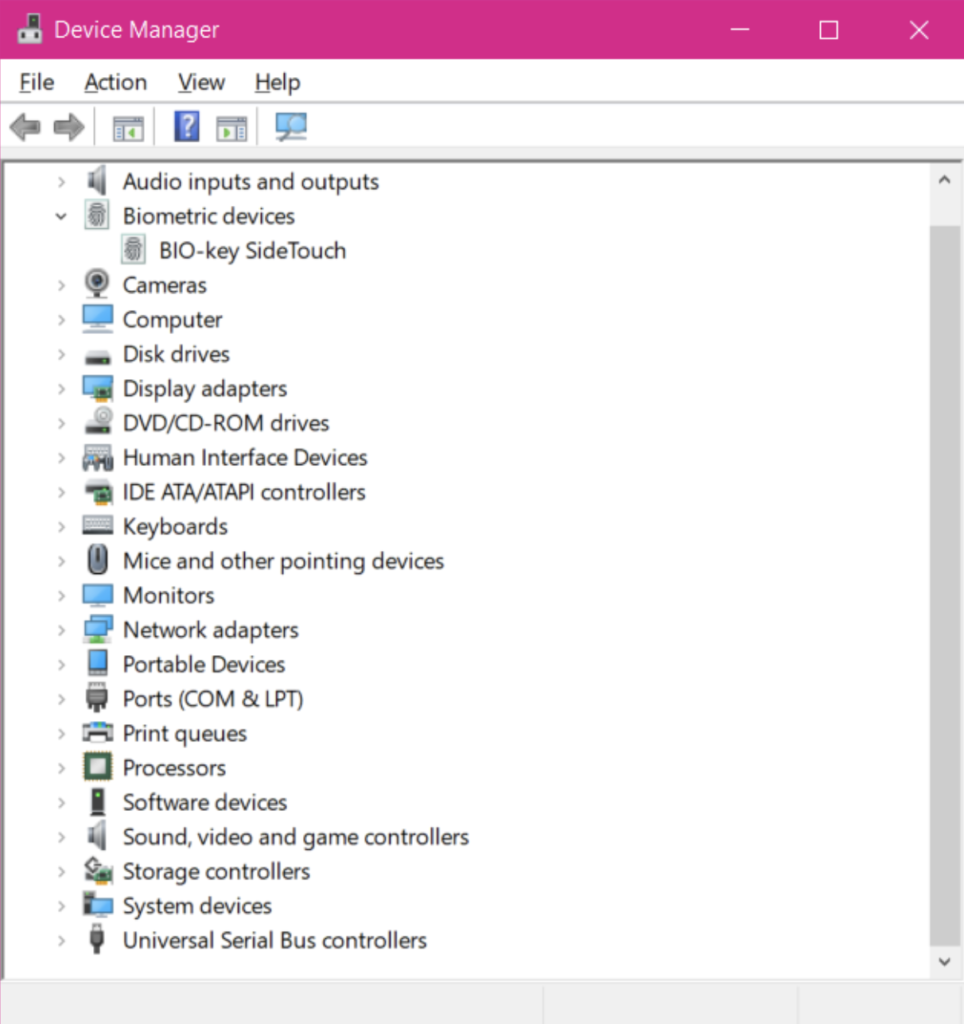Select the Audio inputs and outputs label

click(251, 182)
